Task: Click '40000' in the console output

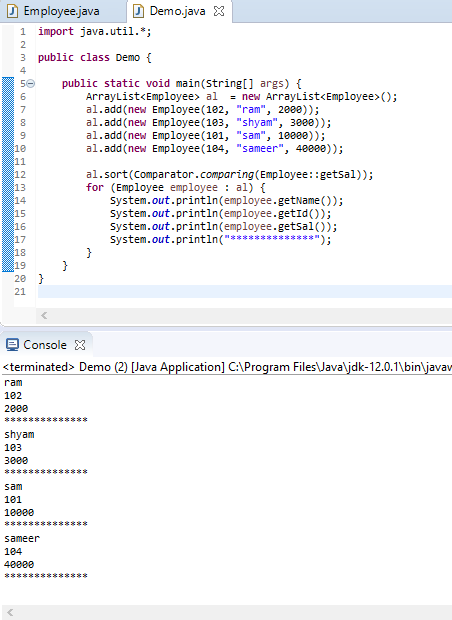Action: (x=19, y=565)
